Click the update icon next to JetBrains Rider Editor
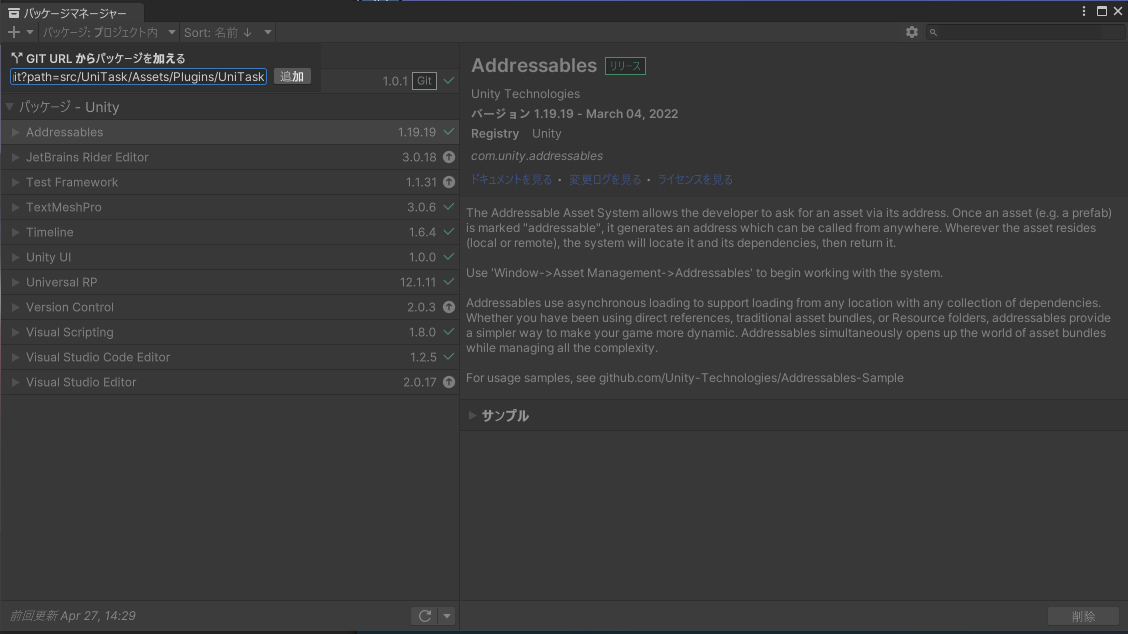Image resolution: width=1128 pixels, height=634 pixels. tap(448, 156)
